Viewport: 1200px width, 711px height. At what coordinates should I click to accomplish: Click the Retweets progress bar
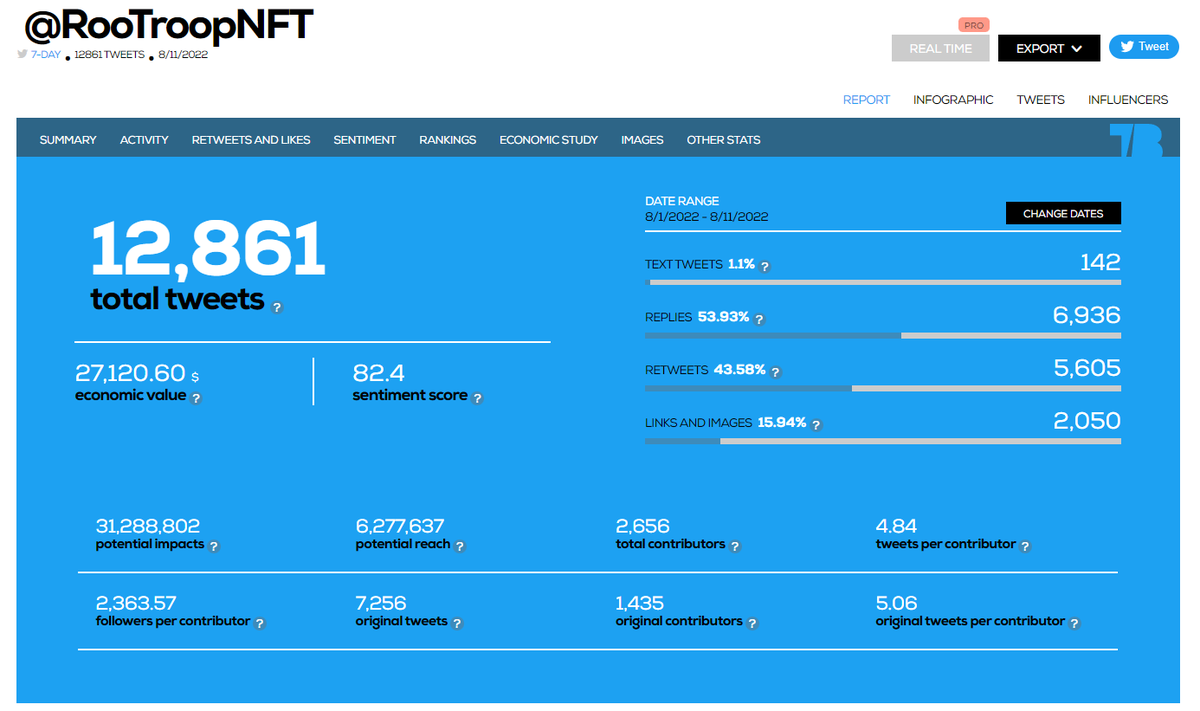883,388
